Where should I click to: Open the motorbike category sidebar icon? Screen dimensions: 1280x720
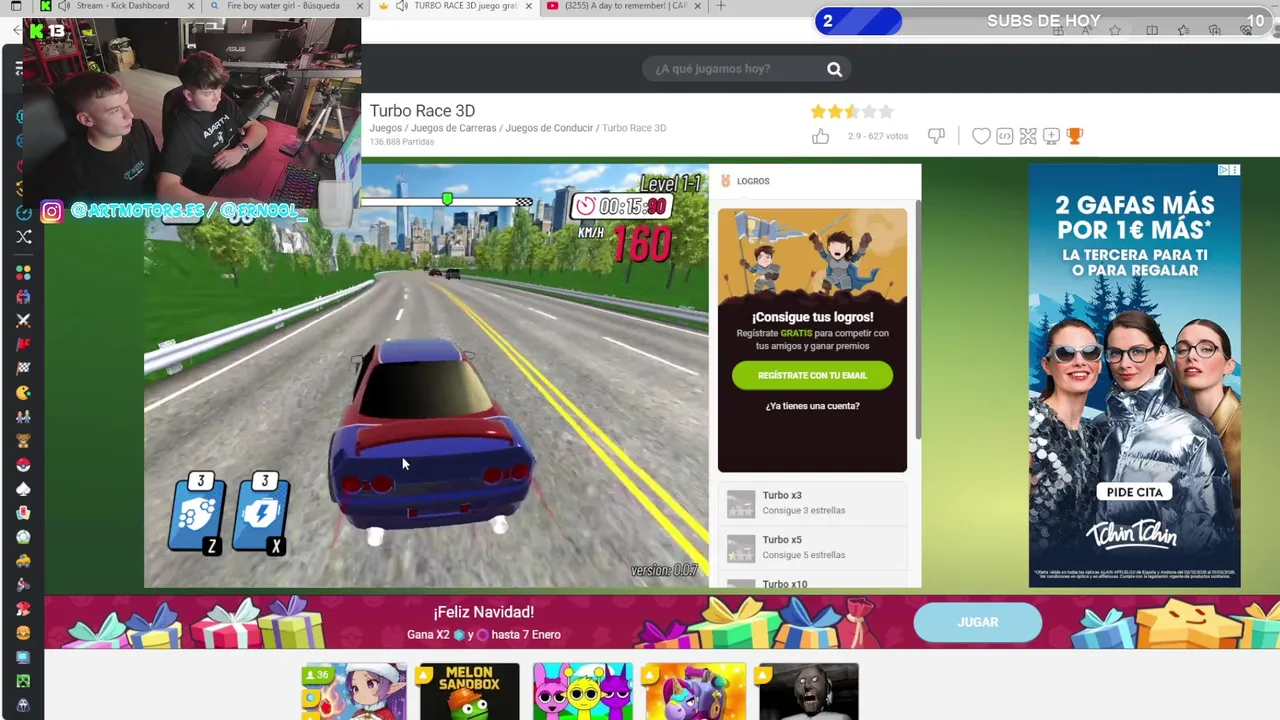[x=23, y=585]
